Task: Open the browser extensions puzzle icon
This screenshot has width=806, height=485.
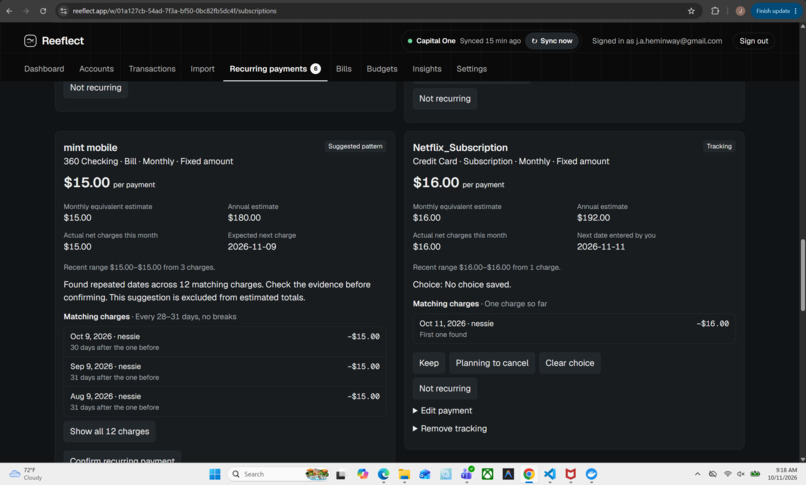Action: 715,11
